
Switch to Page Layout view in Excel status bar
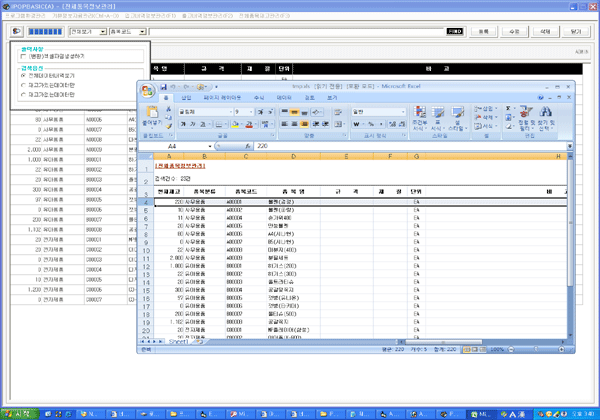coord(475,349)
